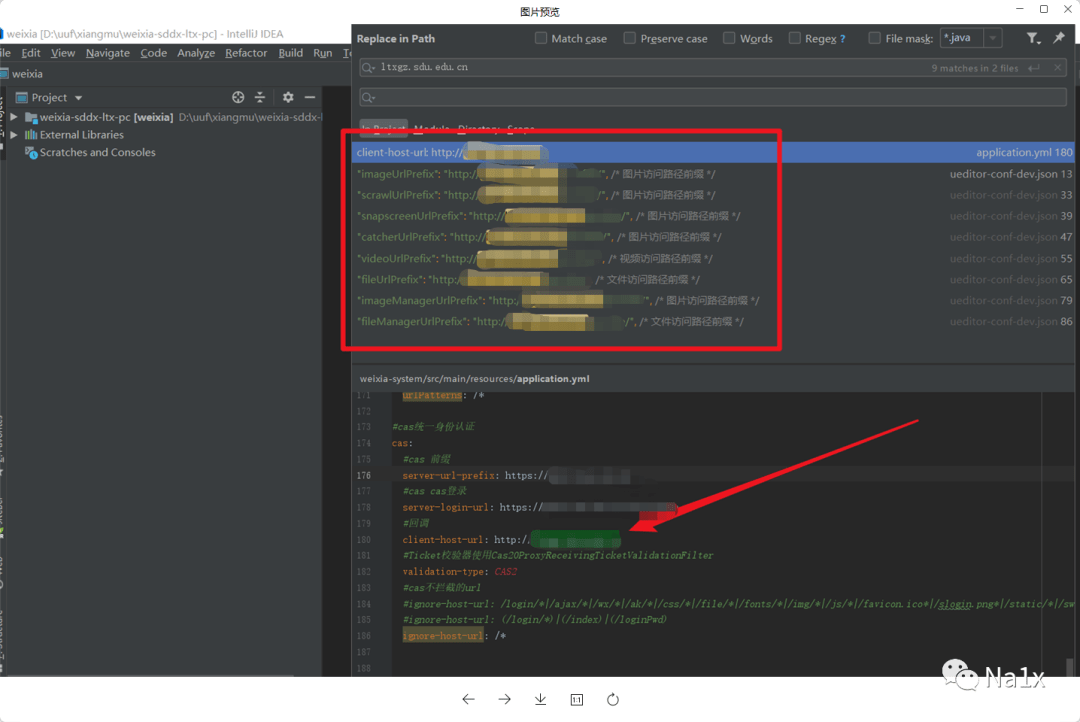Toggle the Preserve case checkbox
The image size is (1080, 722).
(x=630, y=38)
